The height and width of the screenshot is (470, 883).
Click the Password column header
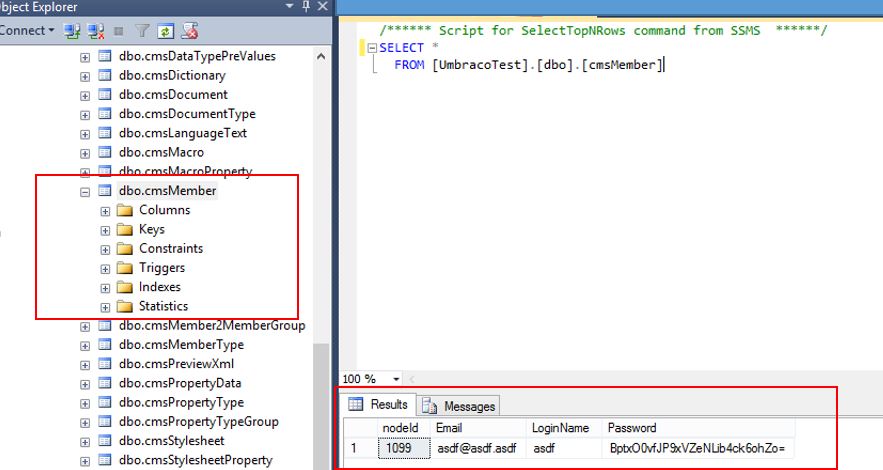click(698, 428)
